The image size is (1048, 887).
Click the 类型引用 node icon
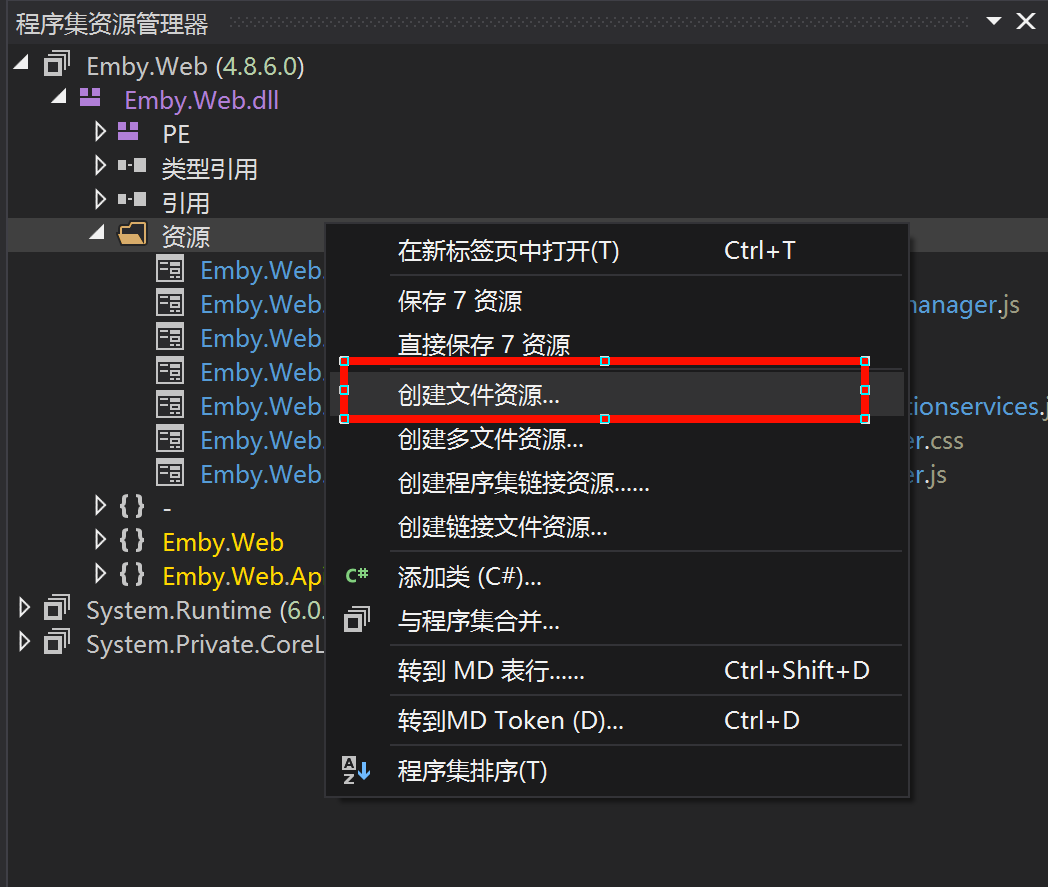click(132, 167)
